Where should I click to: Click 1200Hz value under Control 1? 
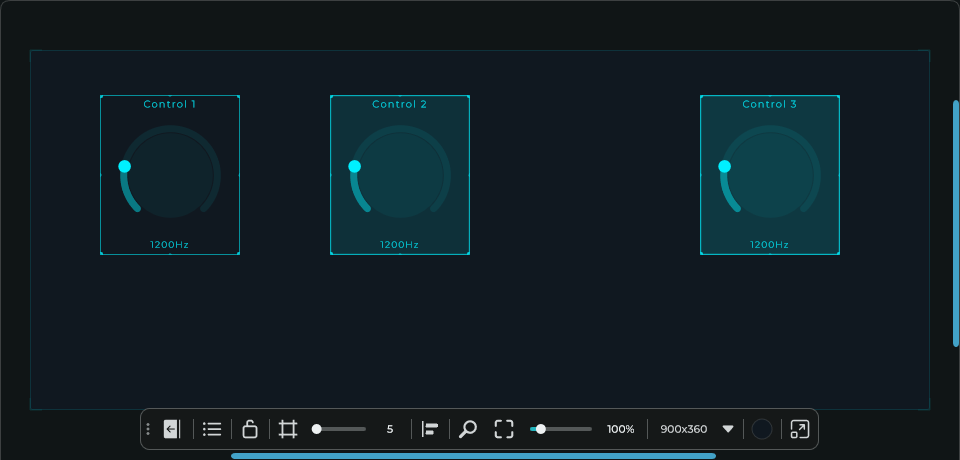pos(170,245)
